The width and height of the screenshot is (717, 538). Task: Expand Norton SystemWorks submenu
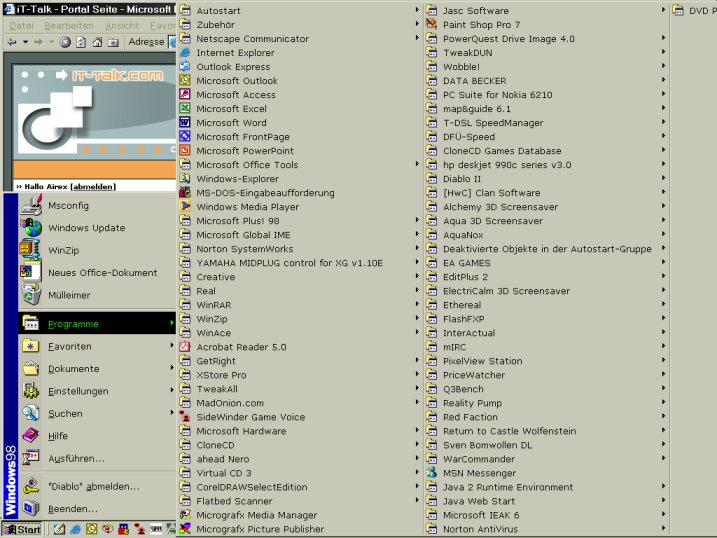point(300,249)
